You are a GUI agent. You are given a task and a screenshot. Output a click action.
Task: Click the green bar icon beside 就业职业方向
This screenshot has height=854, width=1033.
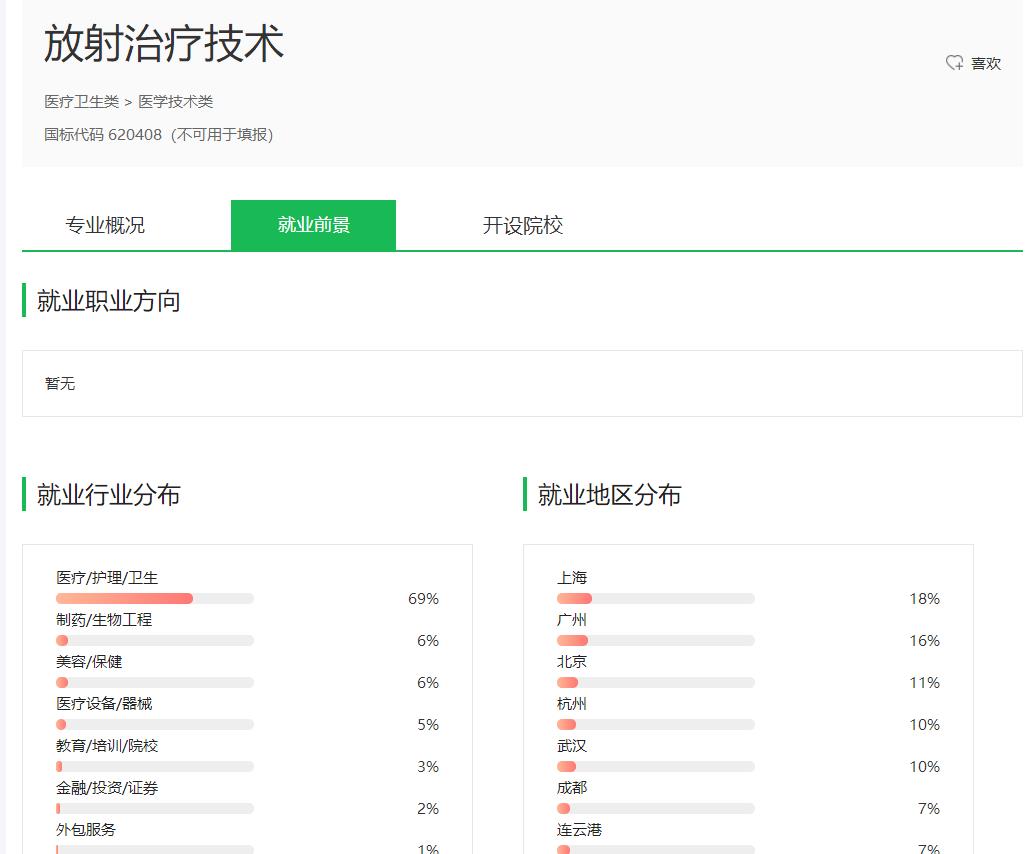[23, 300]
